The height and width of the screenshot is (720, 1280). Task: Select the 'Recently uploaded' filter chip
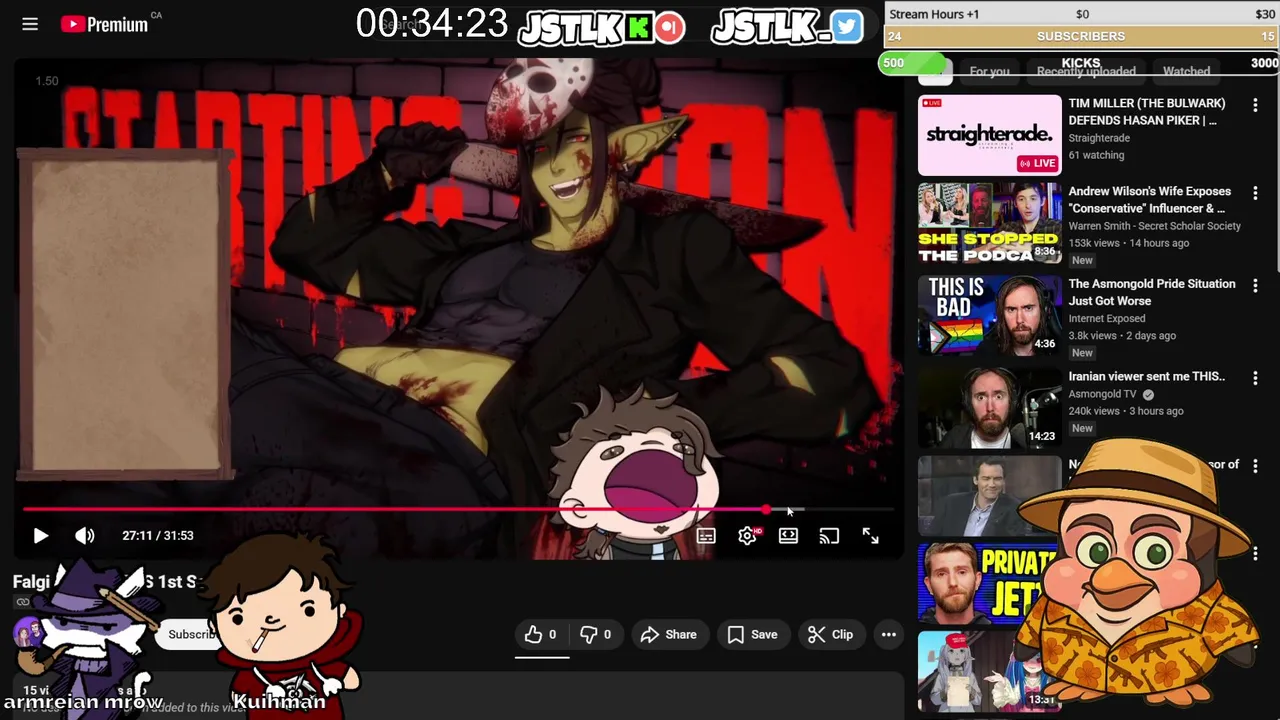click(1086, 71)
